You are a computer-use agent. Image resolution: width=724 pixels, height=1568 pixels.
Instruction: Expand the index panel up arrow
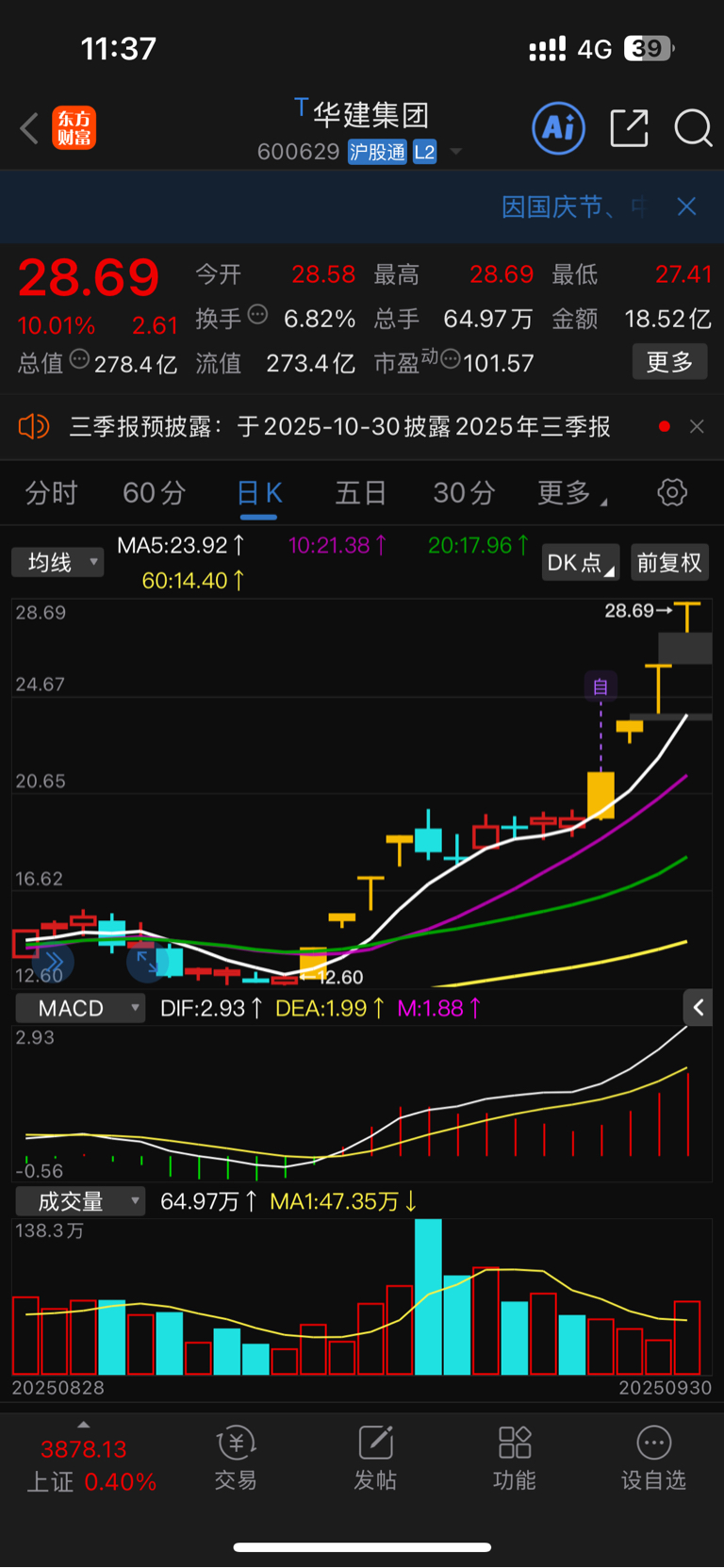click(x=84, y=1425)
